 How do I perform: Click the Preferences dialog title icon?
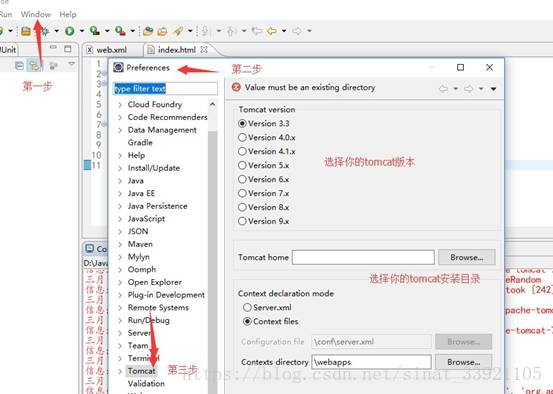click(x=118, y=67)
